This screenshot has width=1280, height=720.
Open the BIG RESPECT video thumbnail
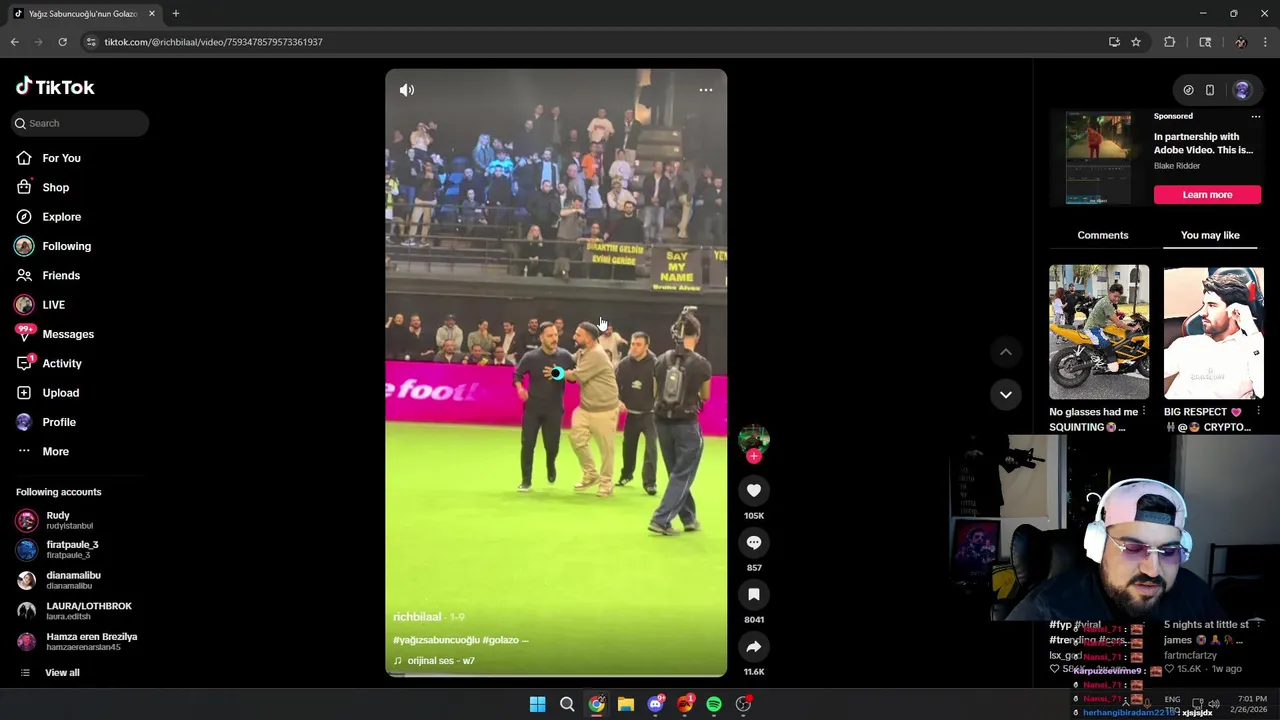tap(1214, 332)
